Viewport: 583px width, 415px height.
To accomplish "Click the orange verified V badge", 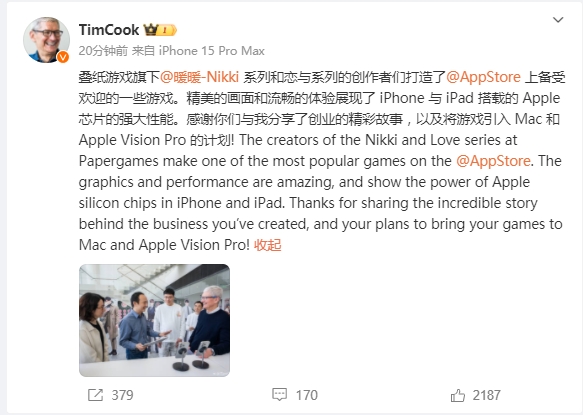I will coord(63,57).
